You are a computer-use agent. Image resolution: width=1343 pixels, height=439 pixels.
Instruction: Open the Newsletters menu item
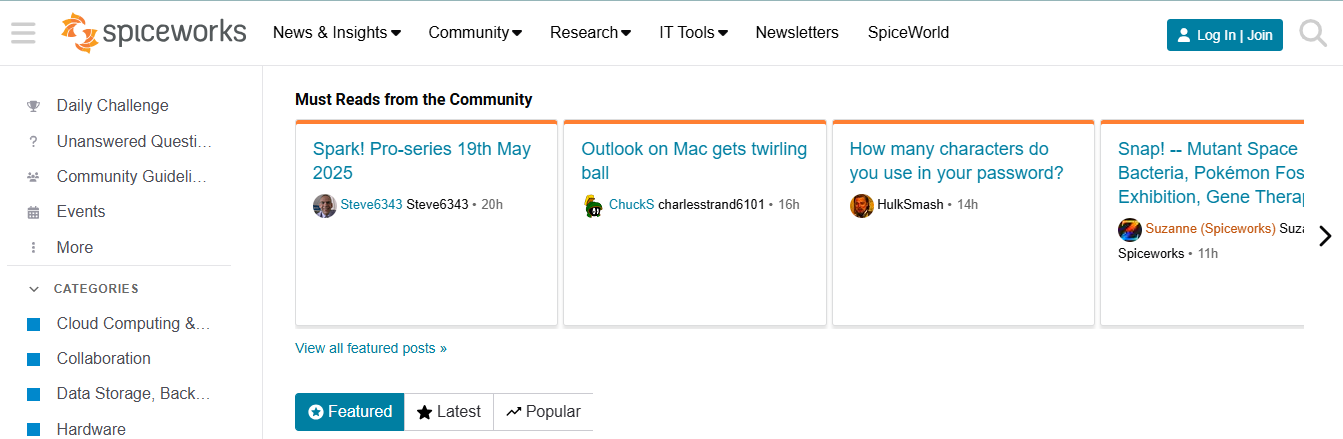tap(797, 33)
